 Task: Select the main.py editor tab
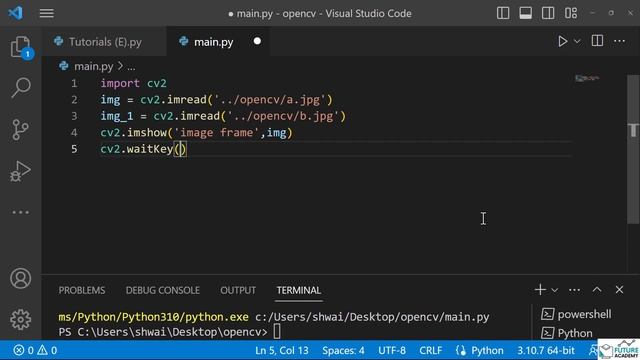point(213,42)
